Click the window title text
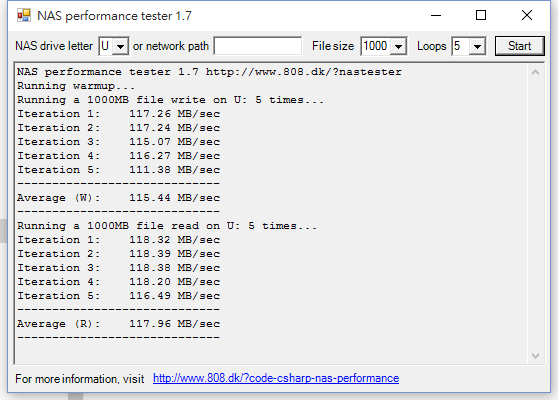558x400 pixels. click(x=114, y=16)
